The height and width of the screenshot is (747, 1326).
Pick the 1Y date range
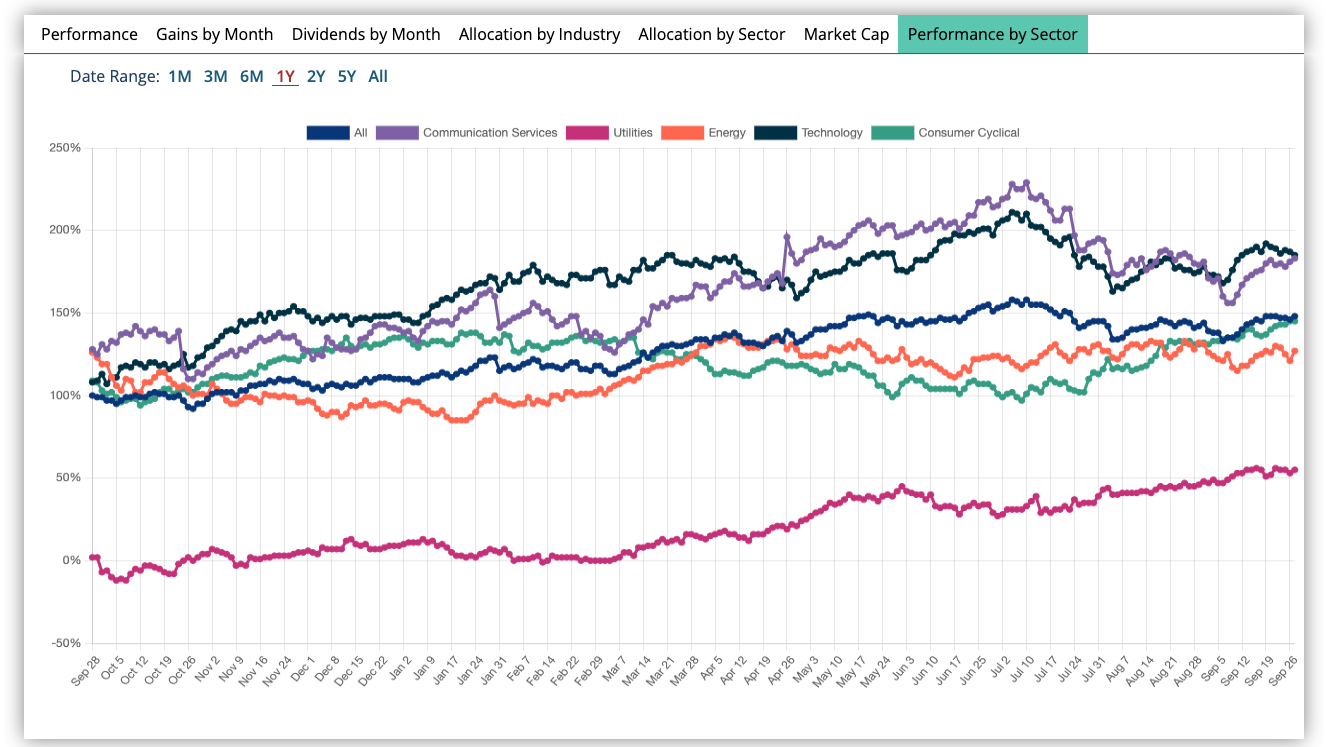(x=285, y=76)
